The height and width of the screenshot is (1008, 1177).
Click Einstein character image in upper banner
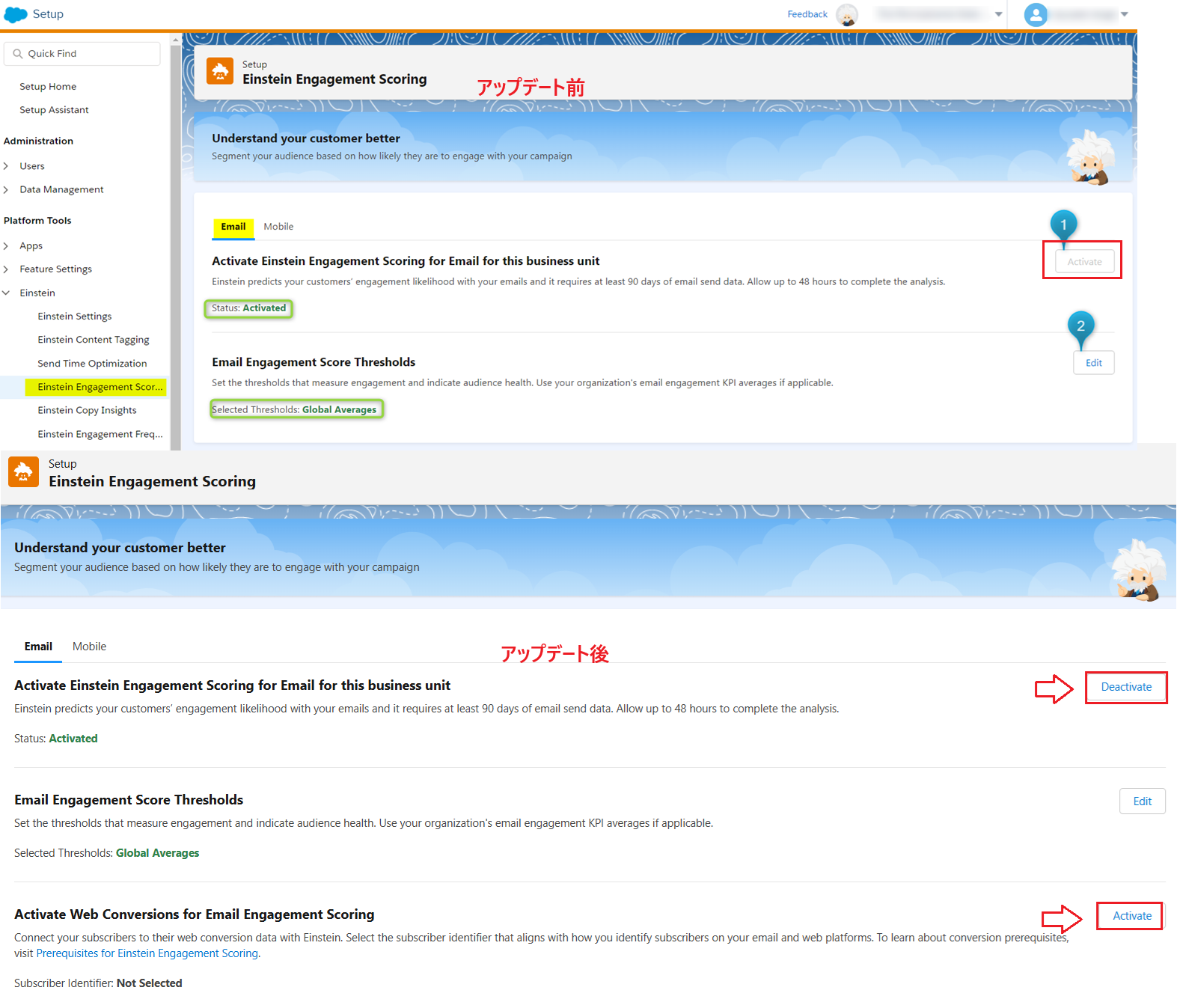pyautogui.click(x=1090, y=157)
